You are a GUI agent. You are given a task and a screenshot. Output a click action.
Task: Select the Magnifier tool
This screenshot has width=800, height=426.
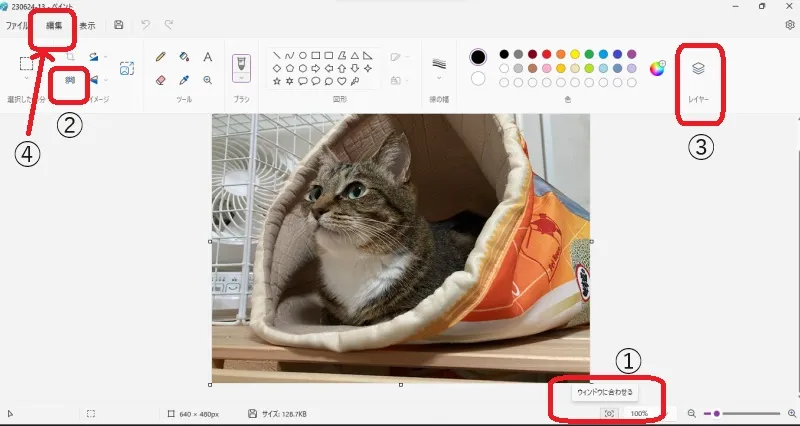point(208,80)
